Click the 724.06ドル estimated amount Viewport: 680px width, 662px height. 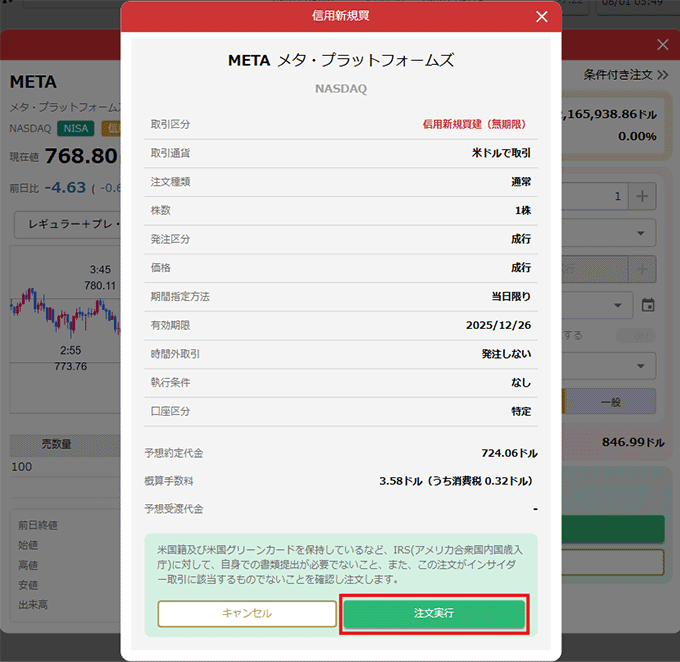pyautogui.click(x=509, y=453)
